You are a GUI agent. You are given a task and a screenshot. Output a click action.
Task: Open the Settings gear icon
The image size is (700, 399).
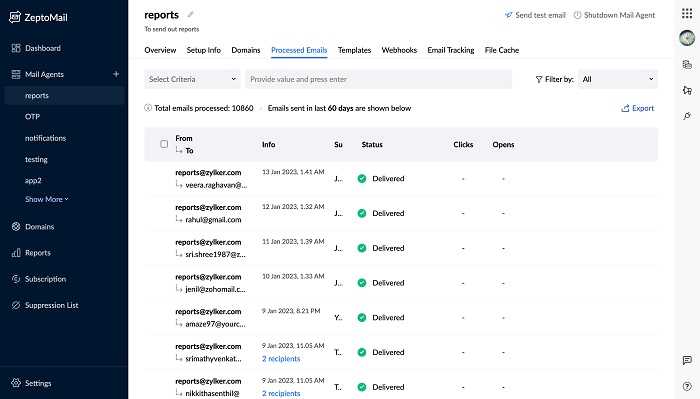[x=16, y=383]
